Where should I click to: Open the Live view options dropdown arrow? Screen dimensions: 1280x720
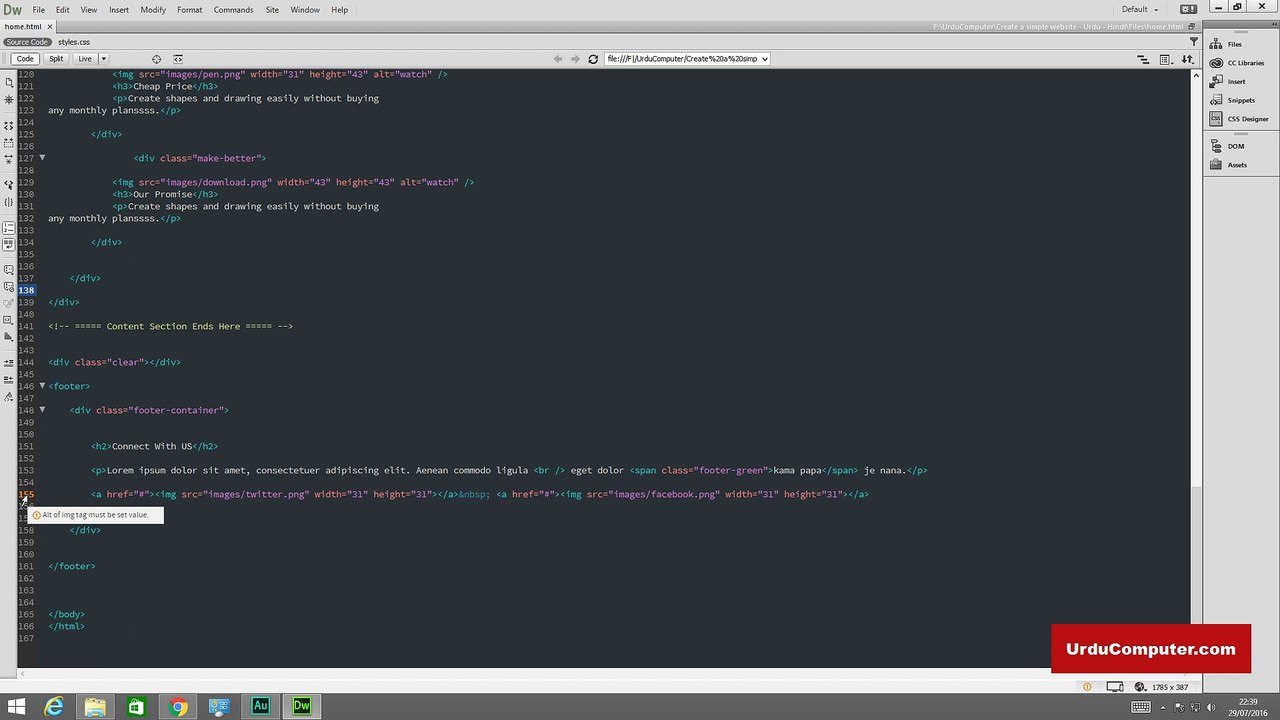pos(103,59)
